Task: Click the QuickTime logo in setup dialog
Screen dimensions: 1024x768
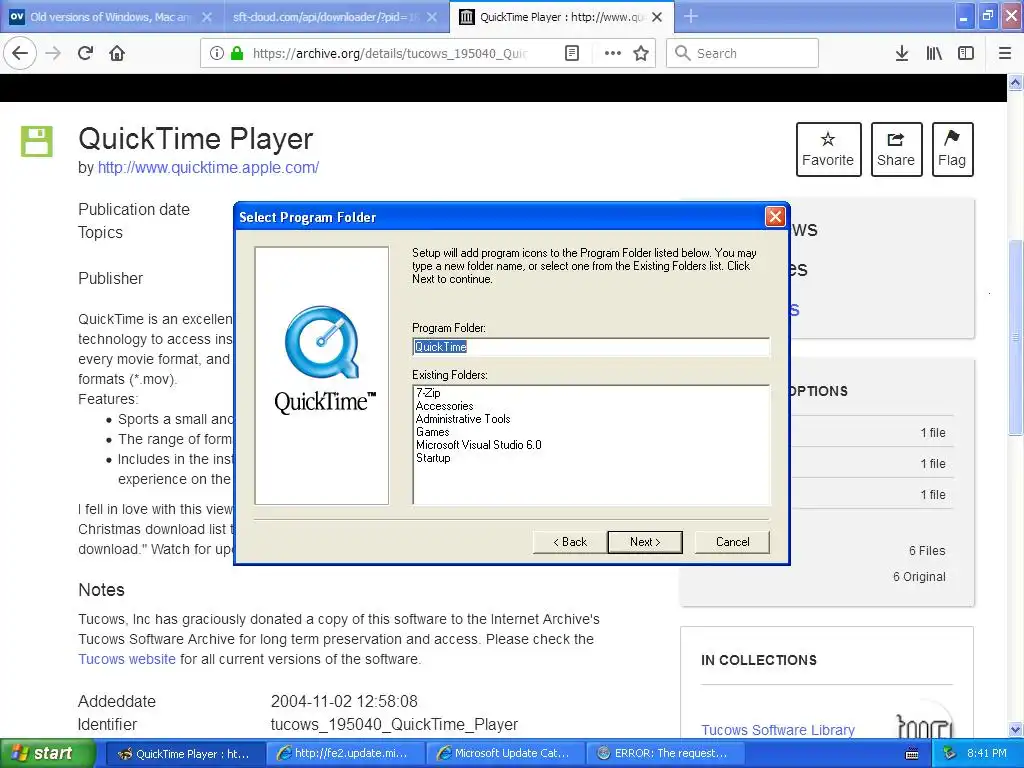Action: [x=322, y=359]
